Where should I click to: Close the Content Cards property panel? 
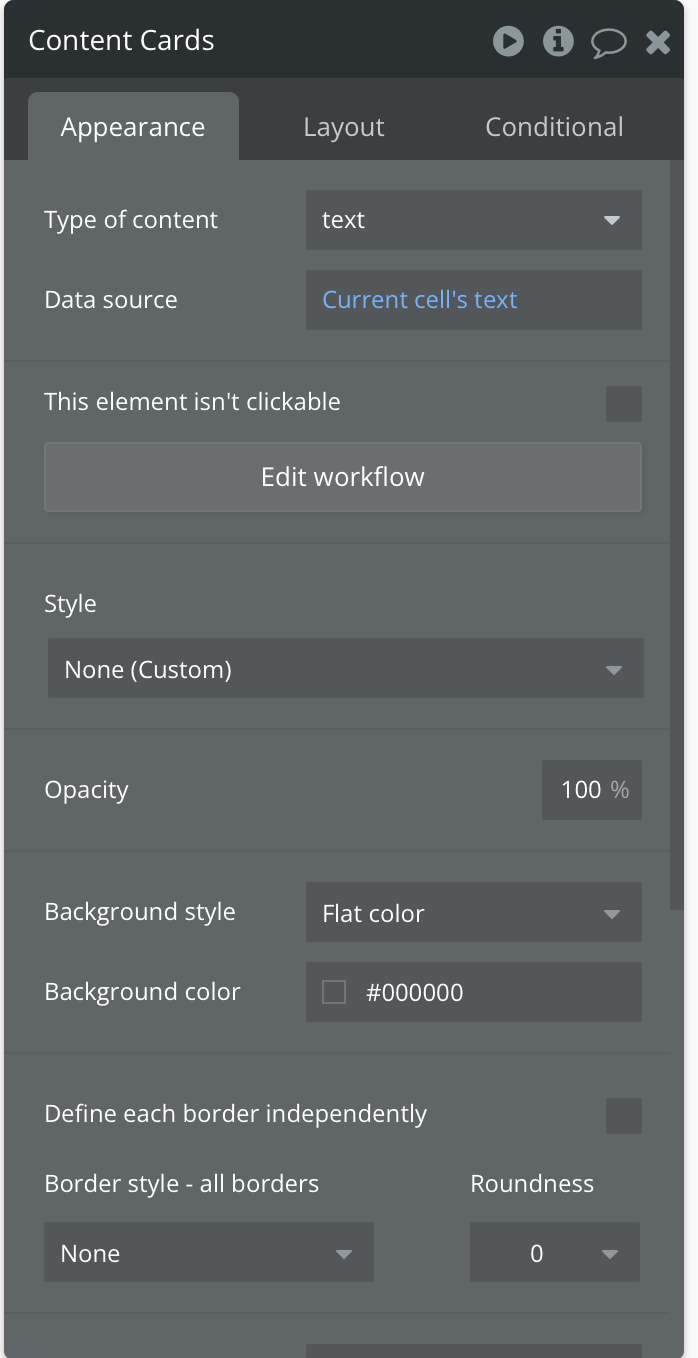[658, 42]
